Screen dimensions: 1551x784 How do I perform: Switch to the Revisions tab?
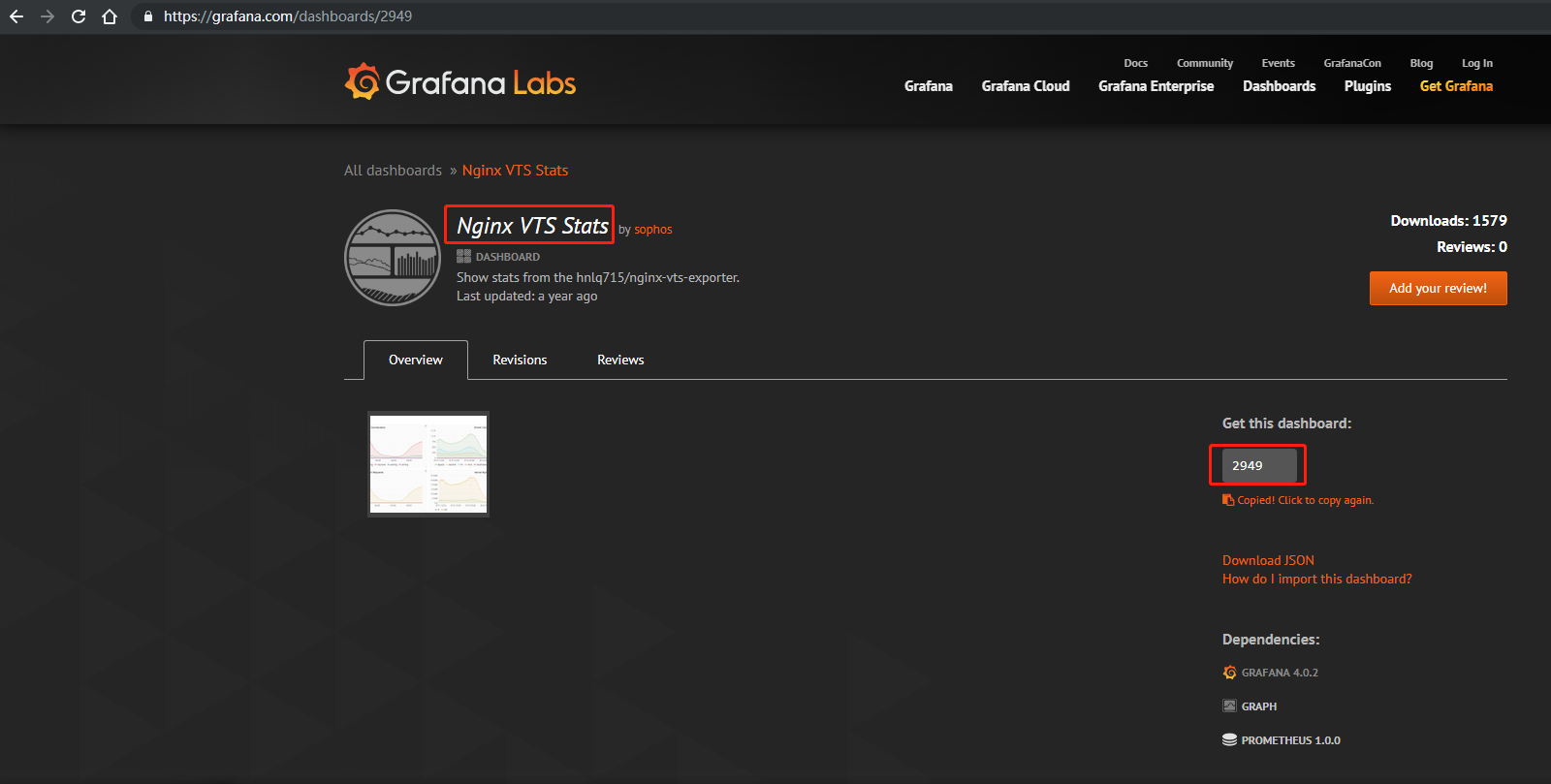coord(520,360)
